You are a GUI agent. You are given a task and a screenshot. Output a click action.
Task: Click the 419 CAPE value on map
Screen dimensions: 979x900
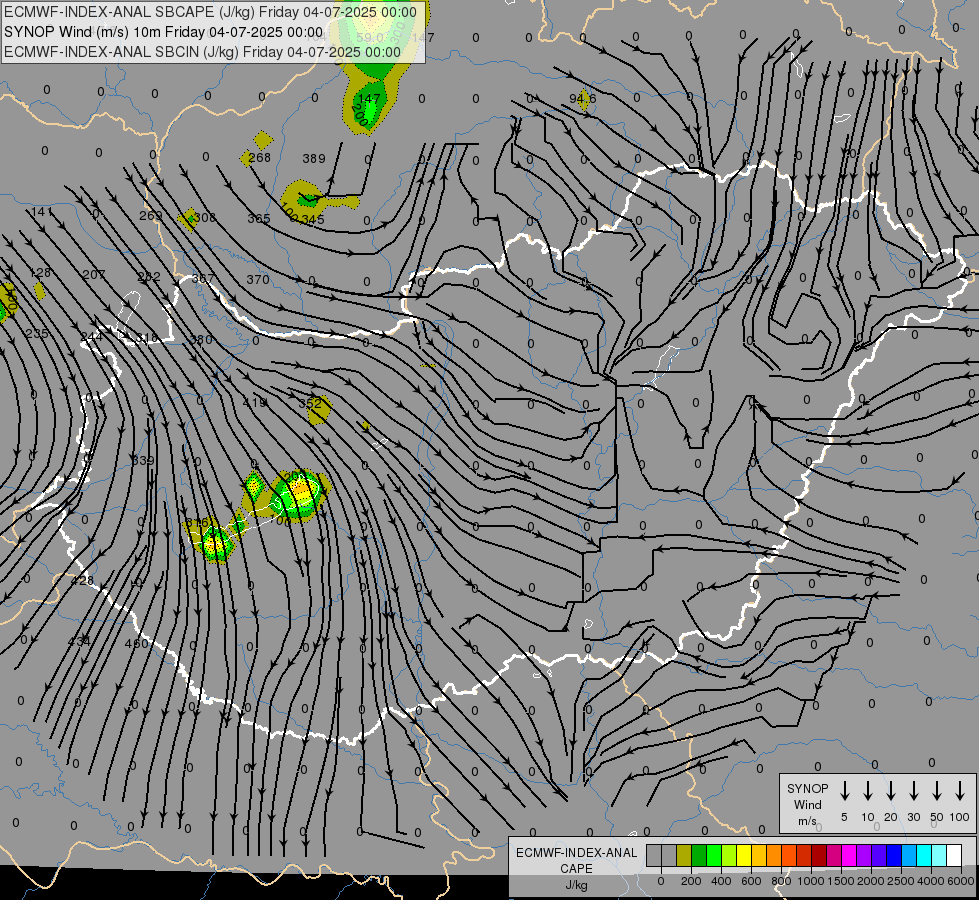[x=255, y=403]
